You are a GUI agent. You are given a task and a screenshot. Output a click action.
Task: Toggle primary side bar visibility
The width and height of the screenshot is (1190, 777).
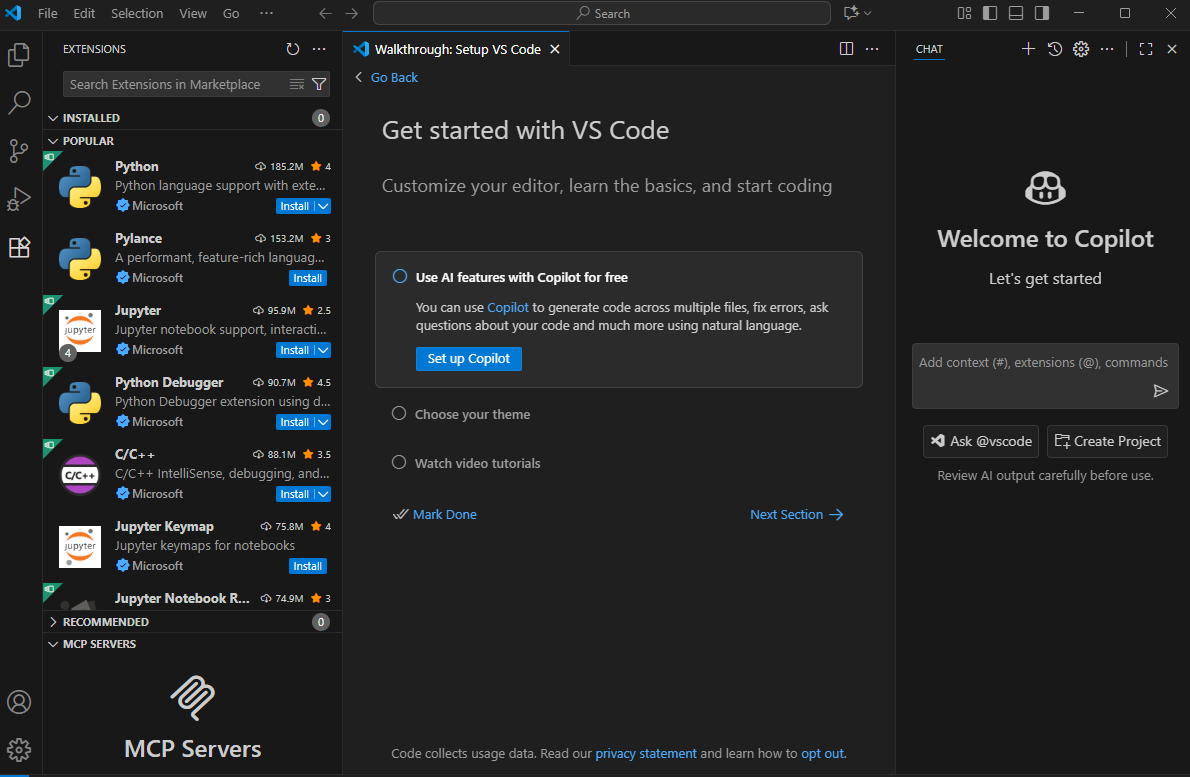pyautogui.click(x=990, y=13)
